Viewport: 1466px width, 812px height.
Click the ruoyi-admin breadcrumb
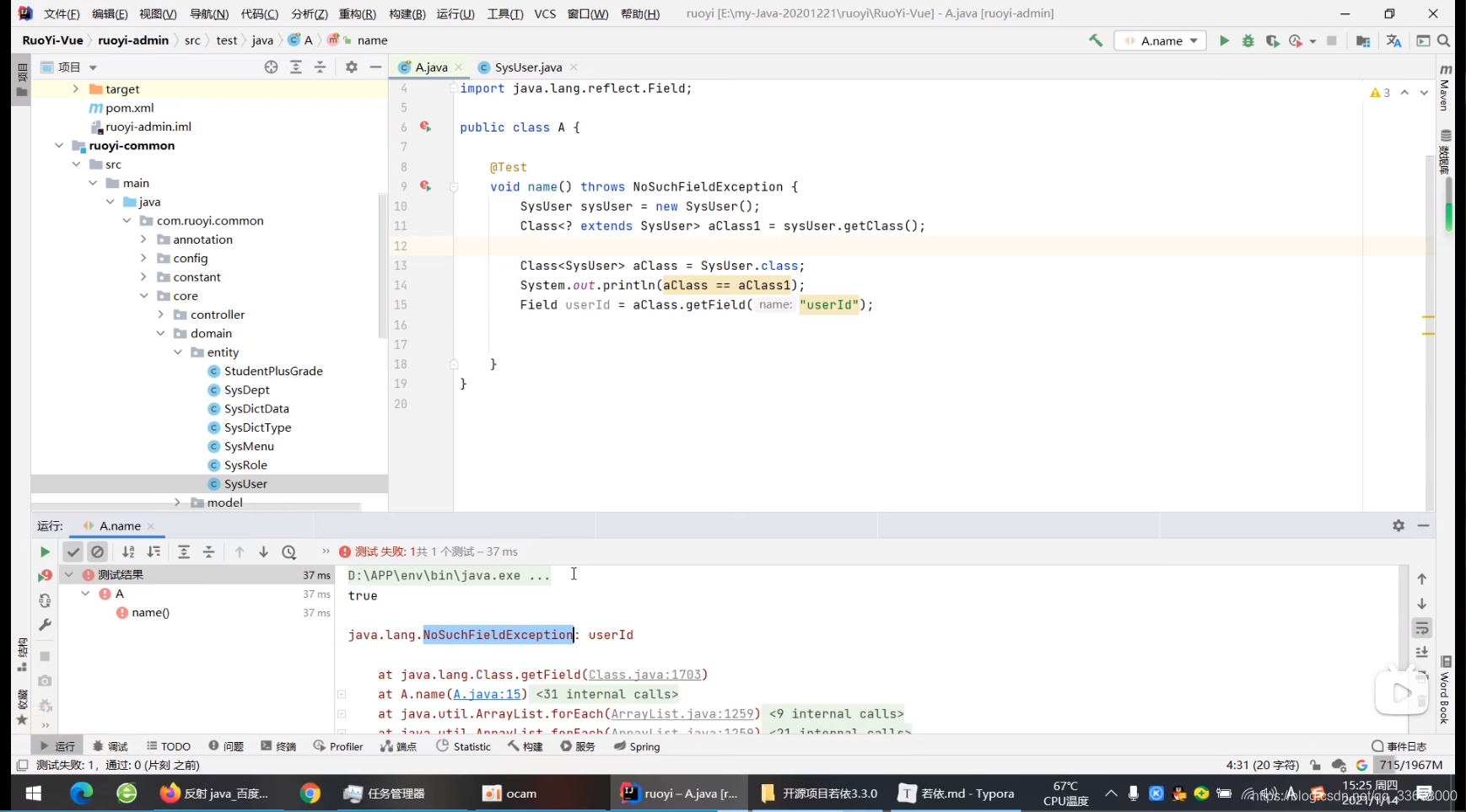(x=133, y=40)
